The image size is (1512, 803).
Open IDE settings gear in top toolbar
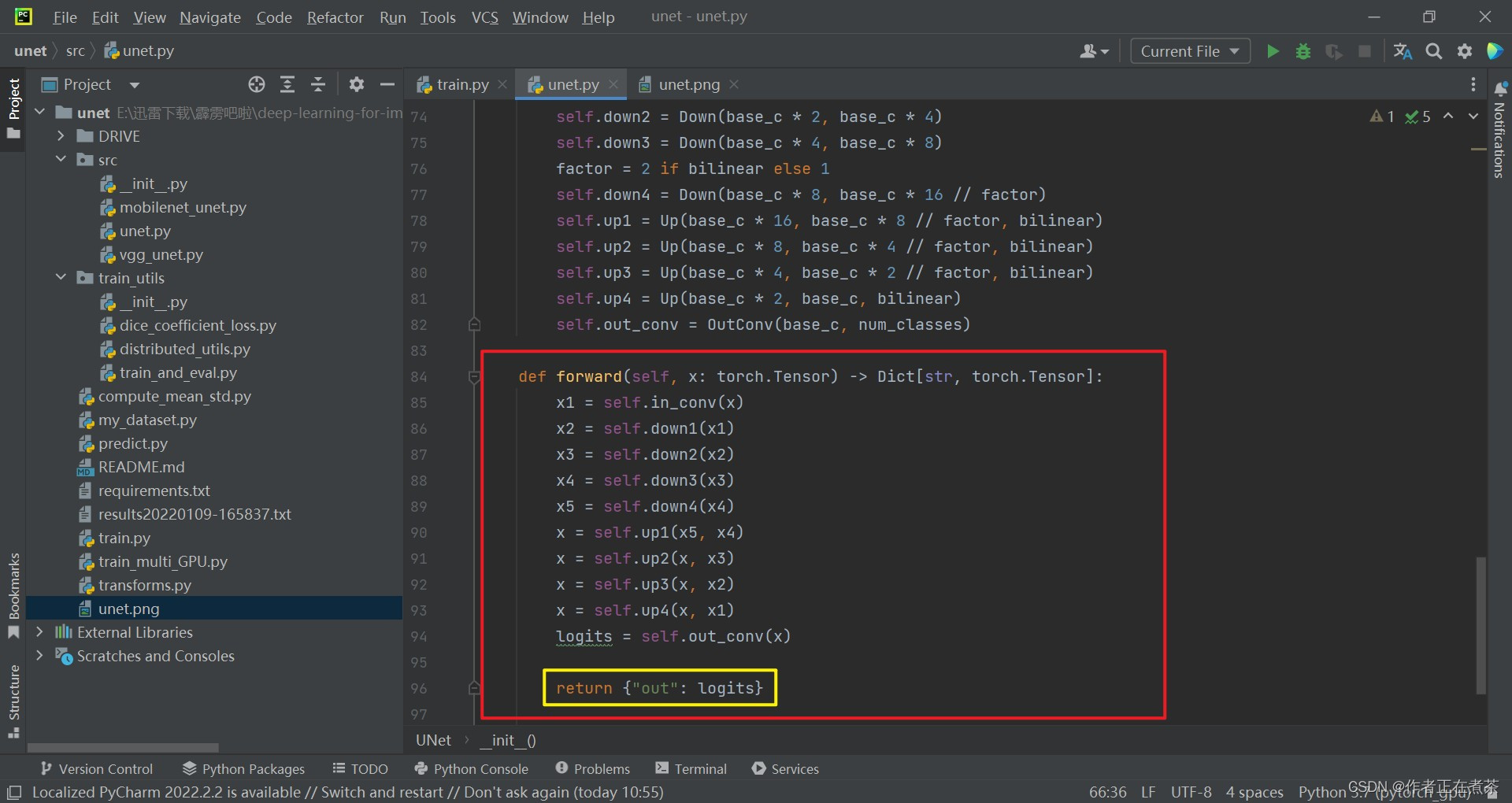pos(1465,51)
